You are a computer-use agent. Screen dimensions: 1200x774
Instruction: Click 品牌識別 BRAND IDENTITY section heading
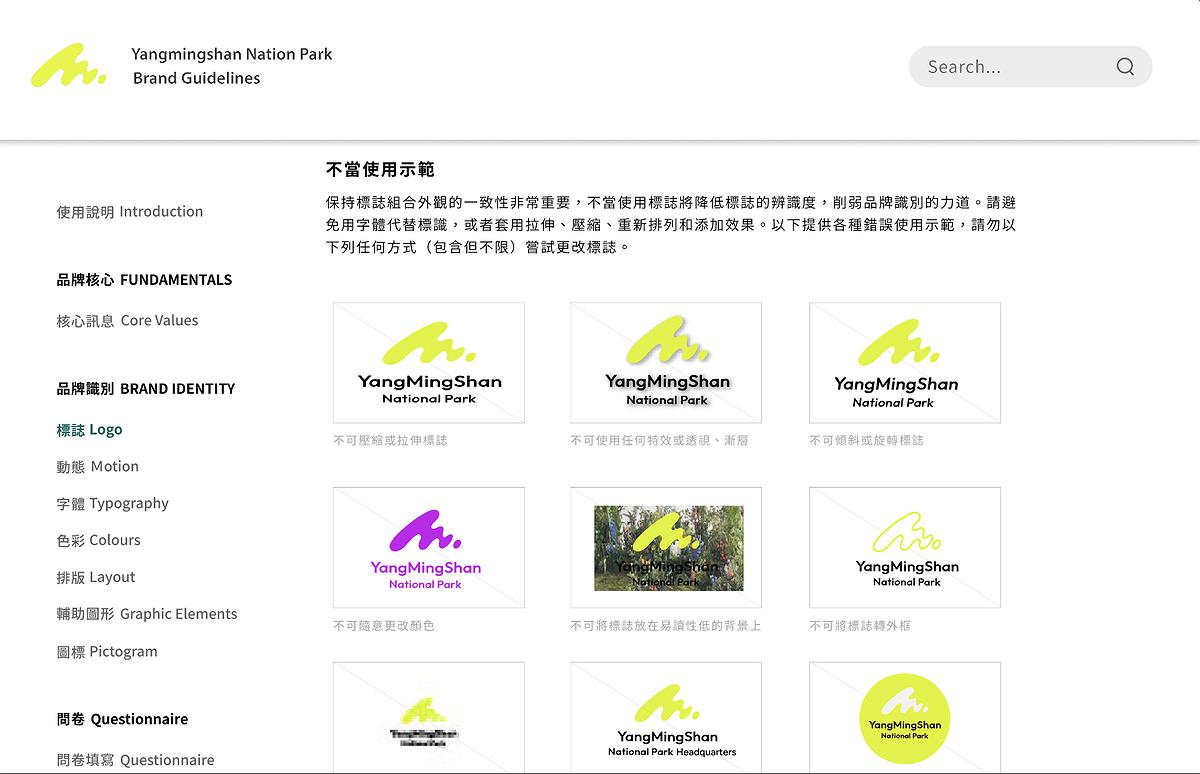145,389
